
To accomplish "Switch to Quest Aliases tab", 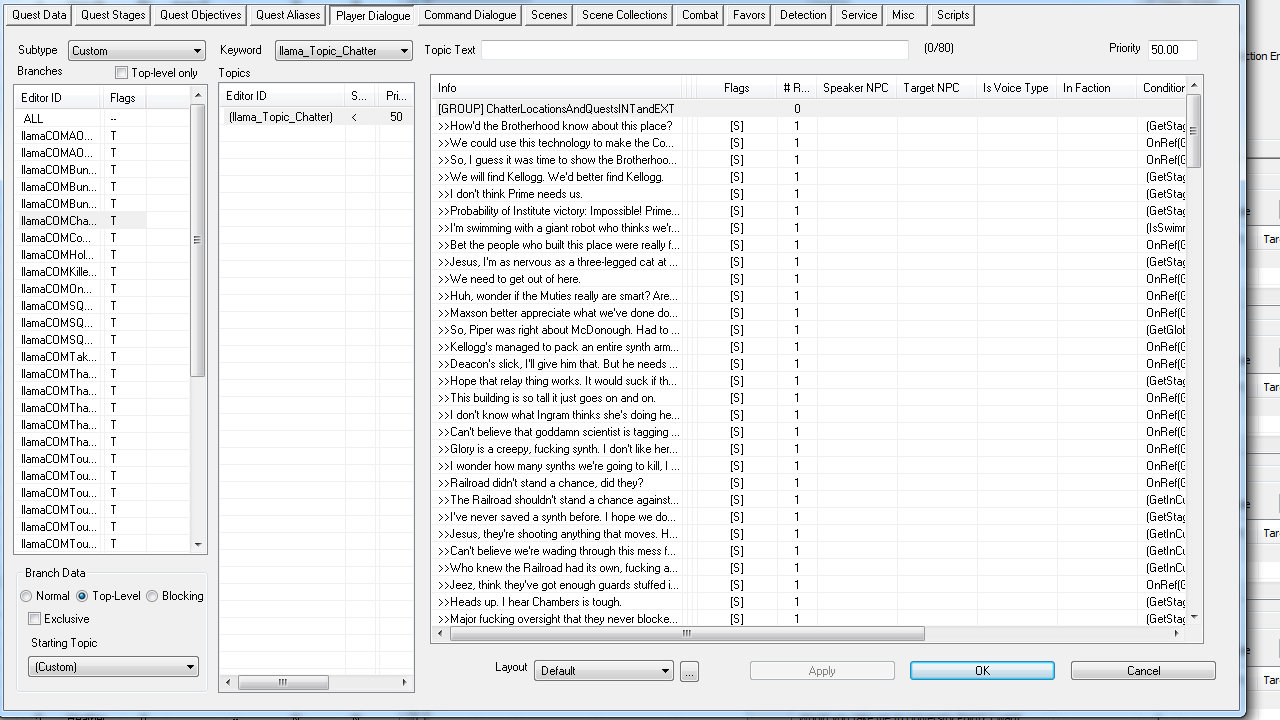I will click(x=288, y=15).
